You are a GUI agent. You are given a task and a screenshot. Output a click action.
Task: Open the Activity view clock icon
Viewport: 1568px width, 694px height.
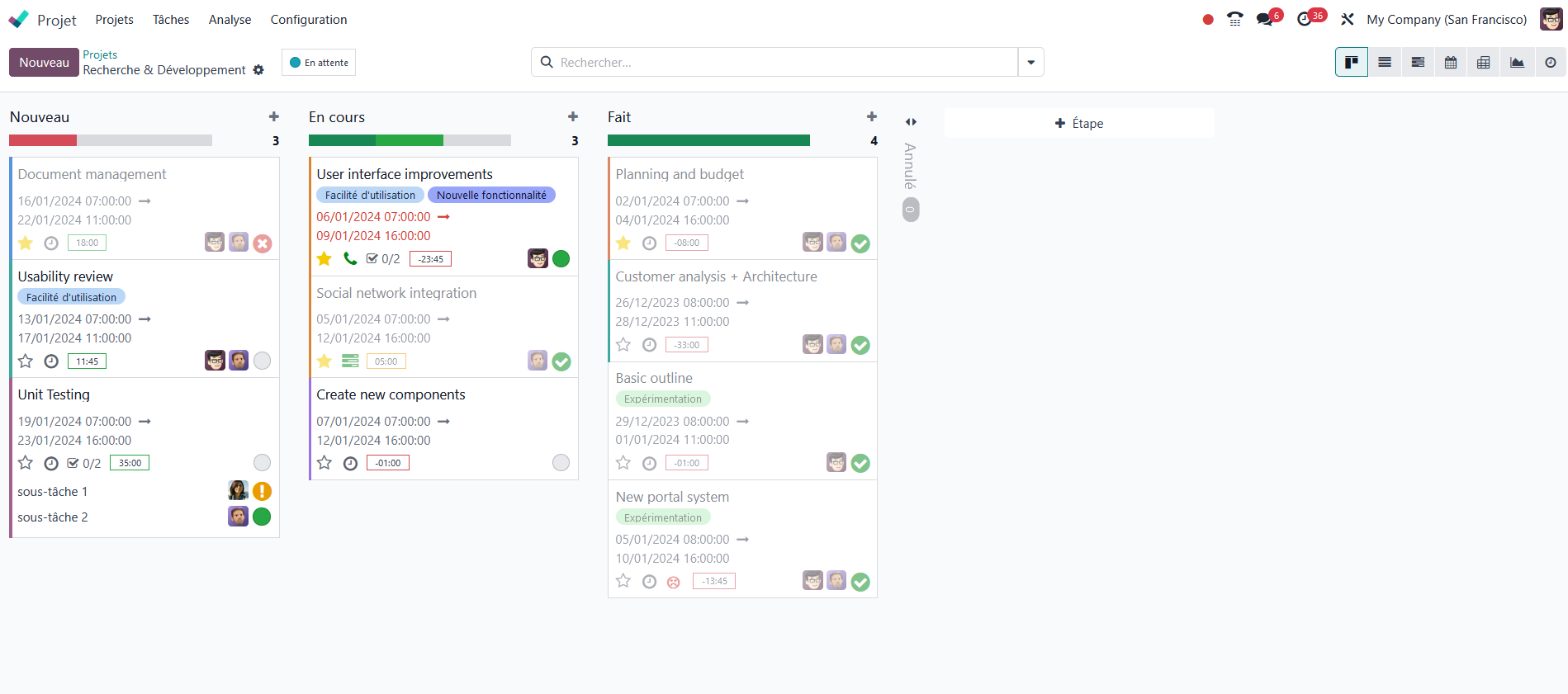point(1551,63)
